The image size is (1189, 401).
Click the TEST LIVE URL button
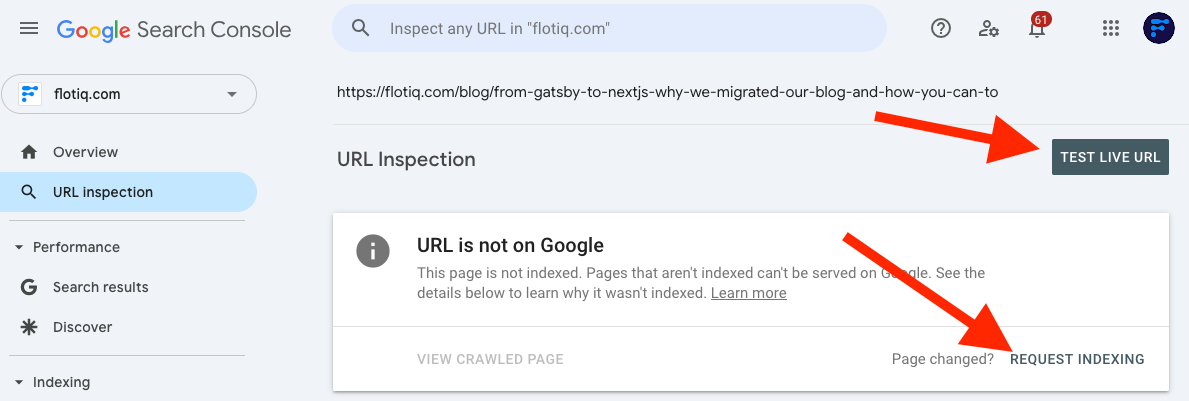1110,158
